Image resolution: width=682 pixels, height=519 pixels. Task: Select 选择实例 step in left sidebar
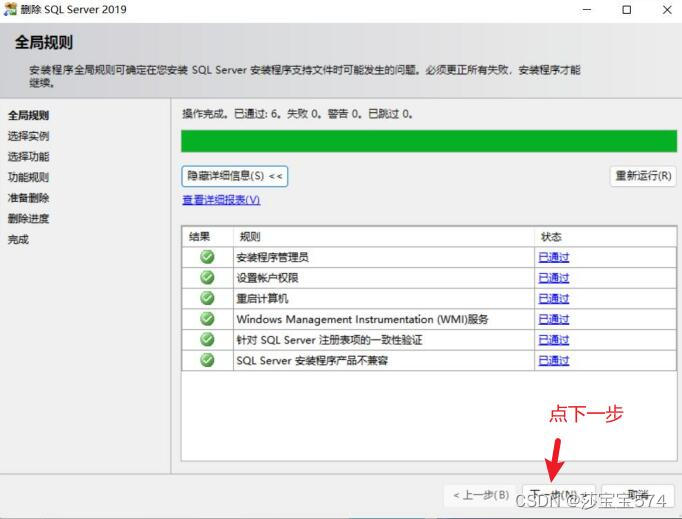[28, 136]
